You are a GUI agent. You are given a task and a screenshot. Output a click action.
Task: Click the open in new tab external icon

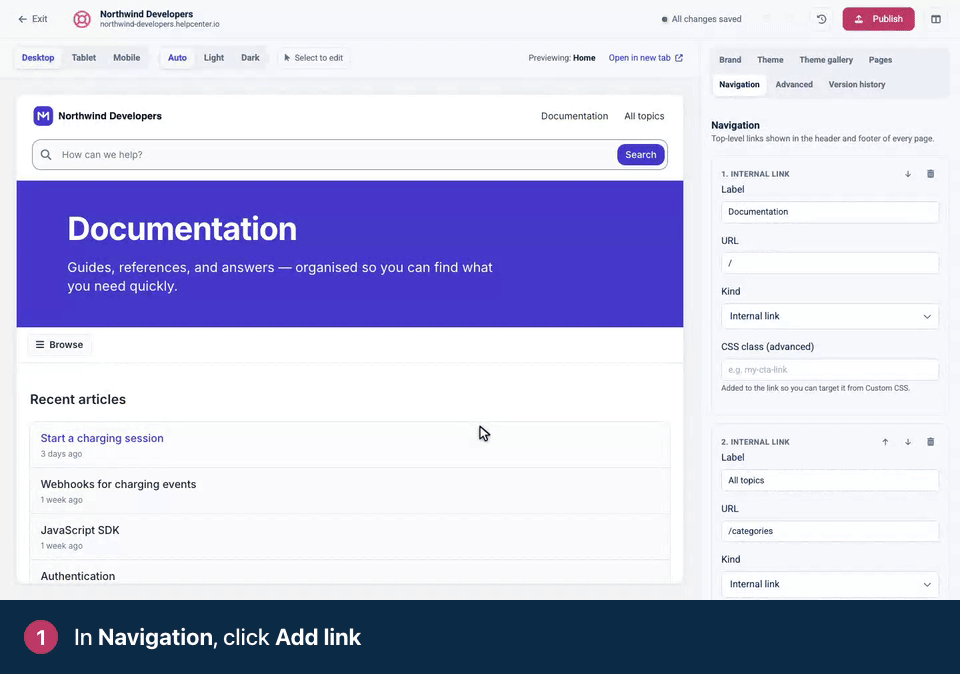pos(678,58)
